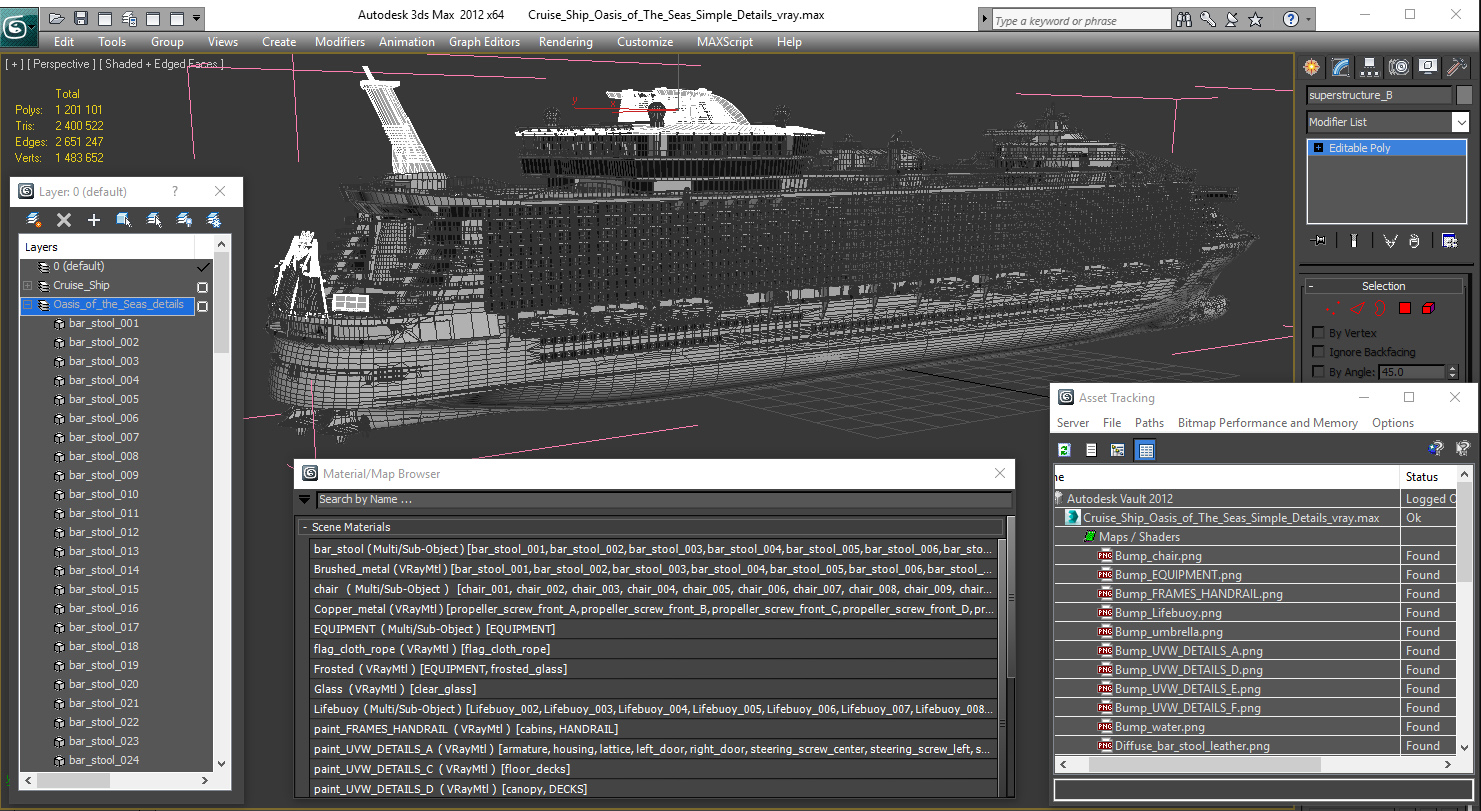Screen dimensions: 1481x811
Task: Click Refresh icon in Asset Tracking toolbar
Action: (x=1065, y=450)
